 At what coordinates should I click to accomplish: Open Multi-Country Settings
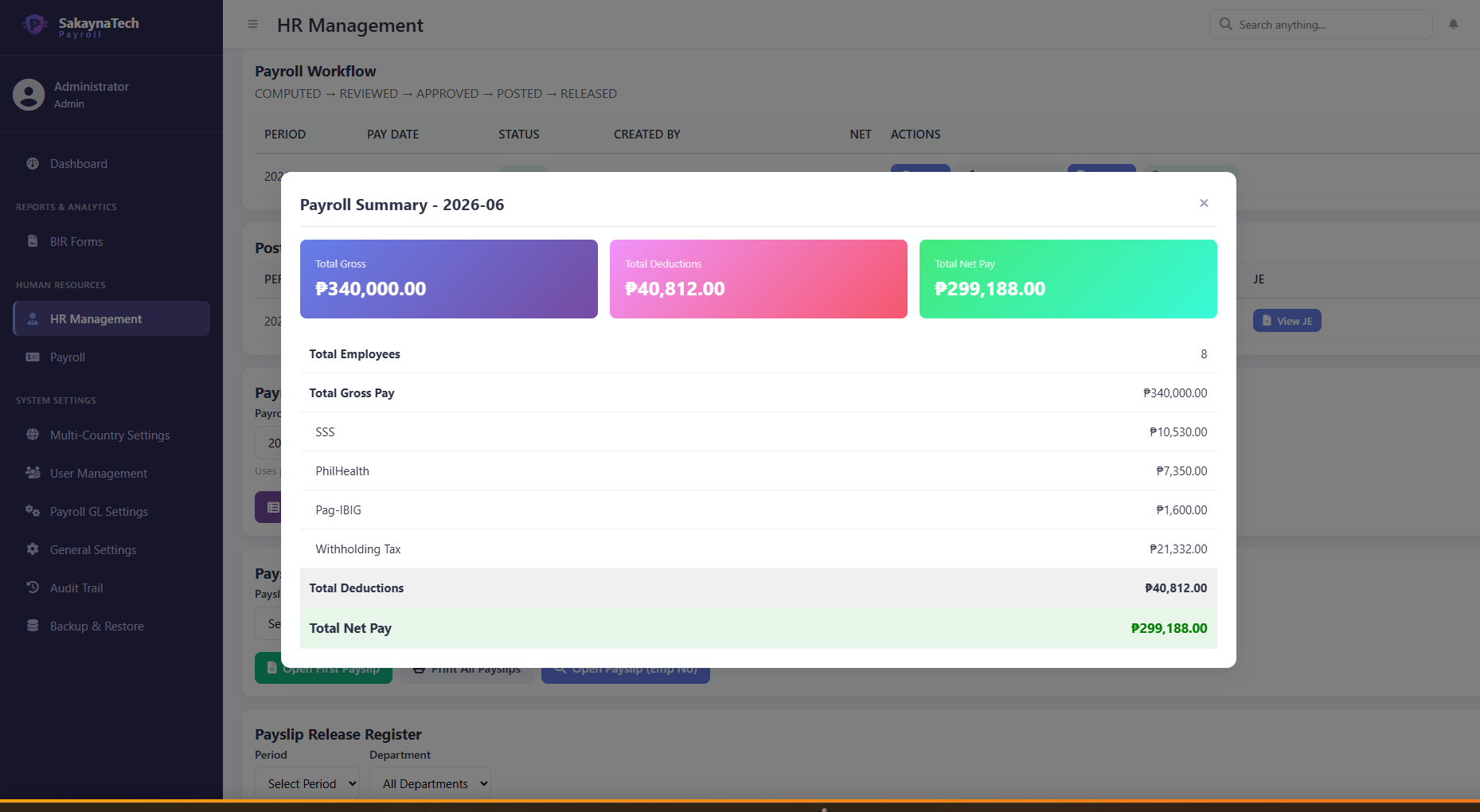[111, 435]
